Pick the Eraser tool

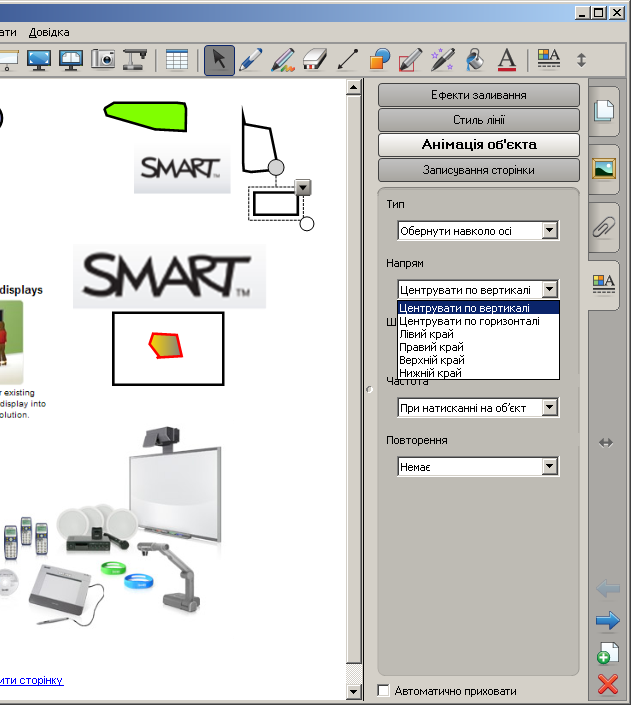[315, 60]
